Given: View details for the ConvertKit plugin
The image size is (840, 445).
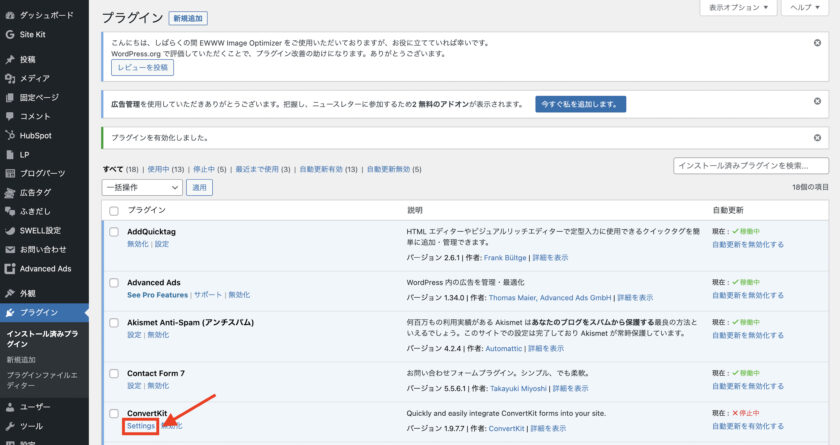Looking at the screenshot, I should click(x=548, y=428).
